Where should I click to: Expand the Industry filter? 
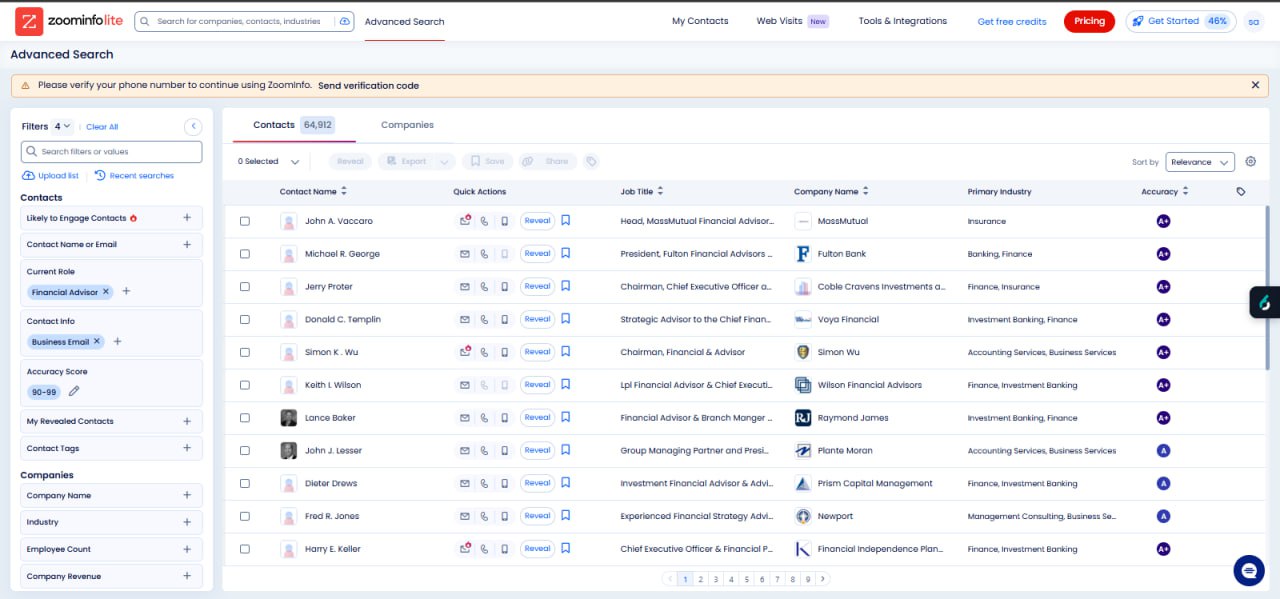(x=187, y=522)
